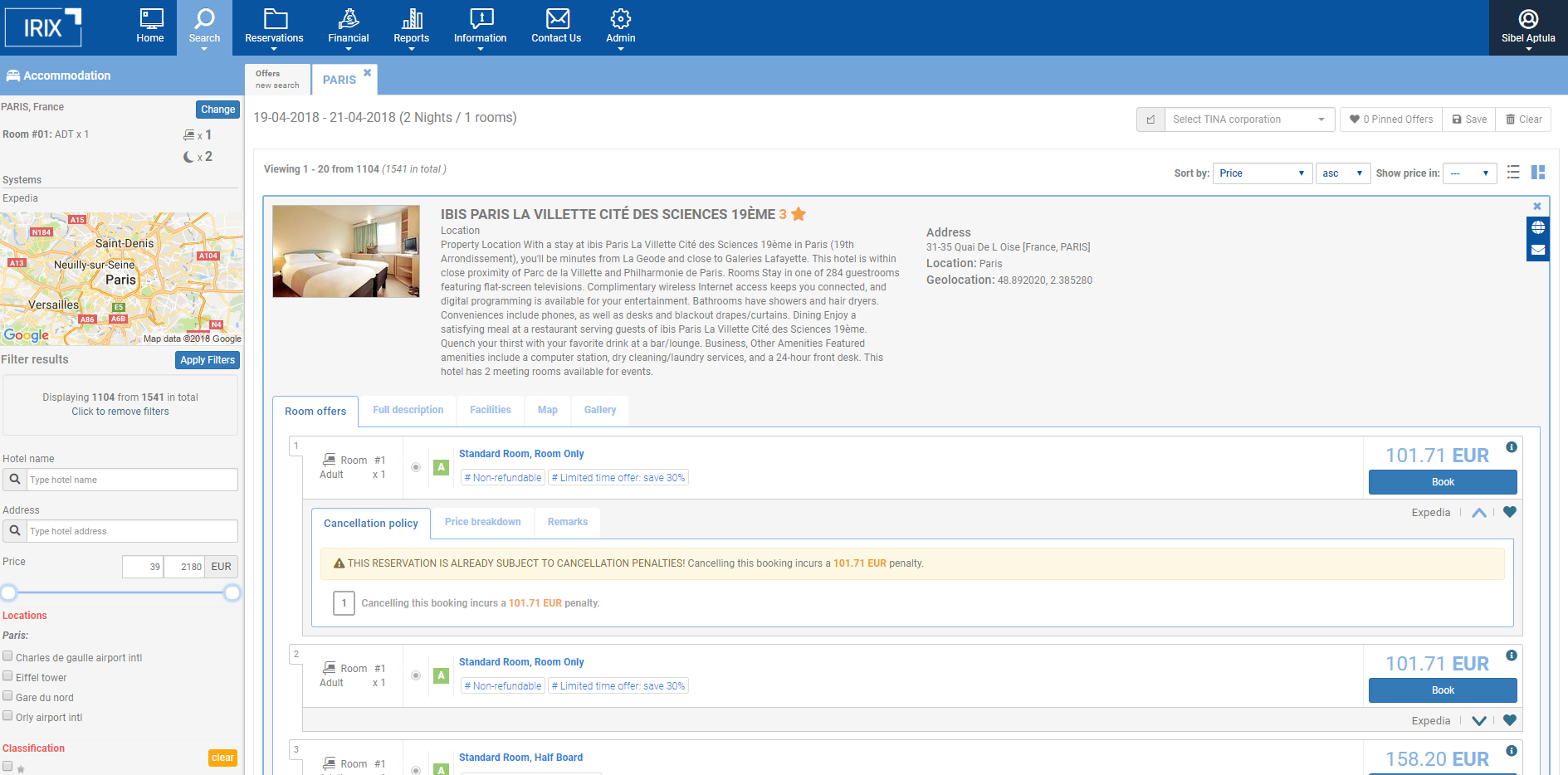Switch to grid view layout icon
The width and height of the screenshot is (1568, 775).
pyautogui.click(x=1538, y=173)
